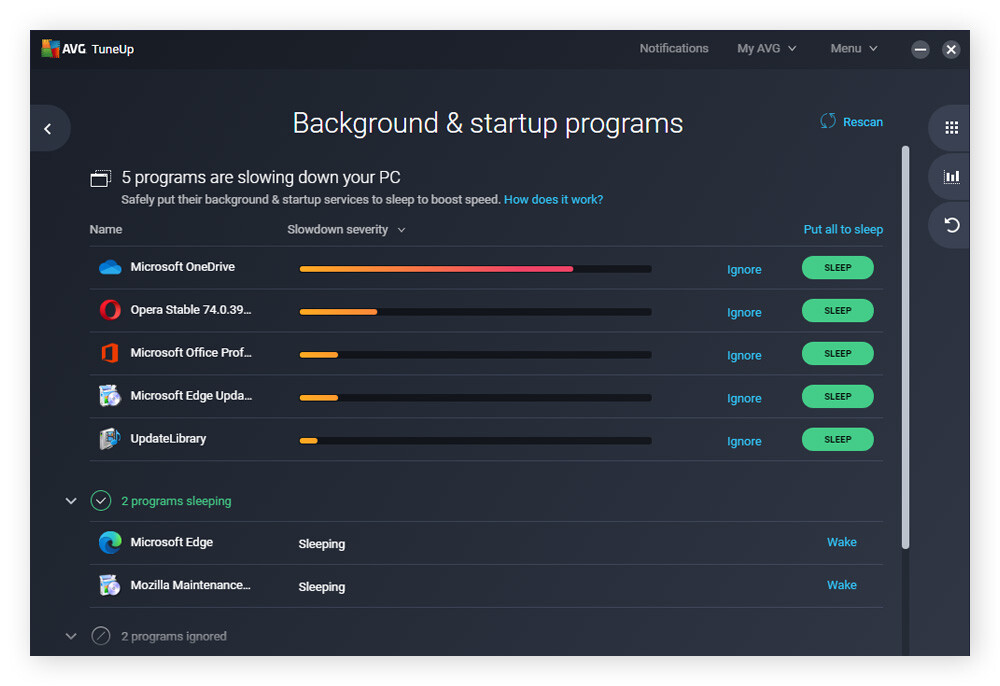Put UpdateLibrary to sleep
This screenshot has width=1000, height=686.
click(x=837, y=440)
